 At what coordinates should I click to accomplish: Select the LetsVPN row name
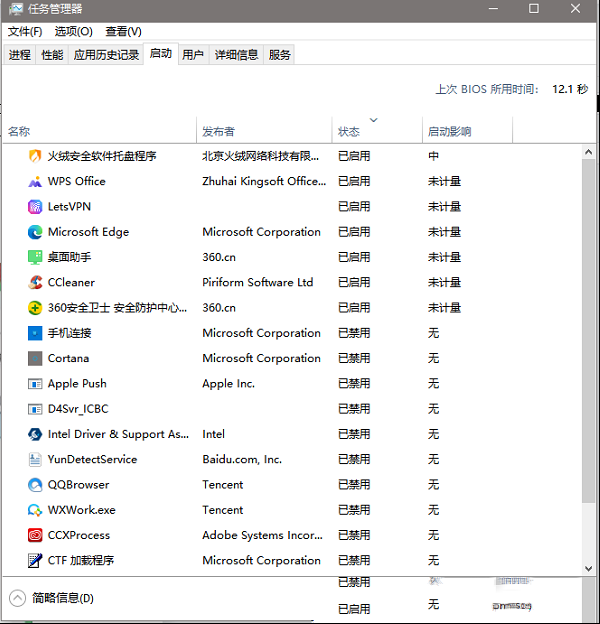pos(69,207)
